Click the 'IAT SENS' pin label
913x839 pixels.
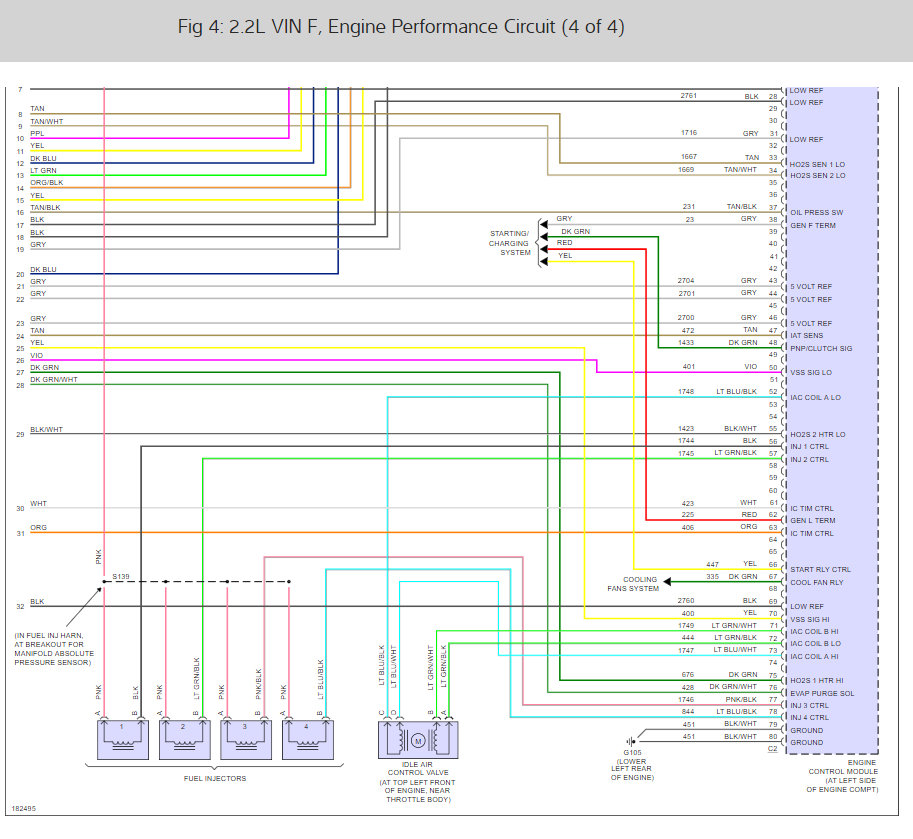point(806,335)
